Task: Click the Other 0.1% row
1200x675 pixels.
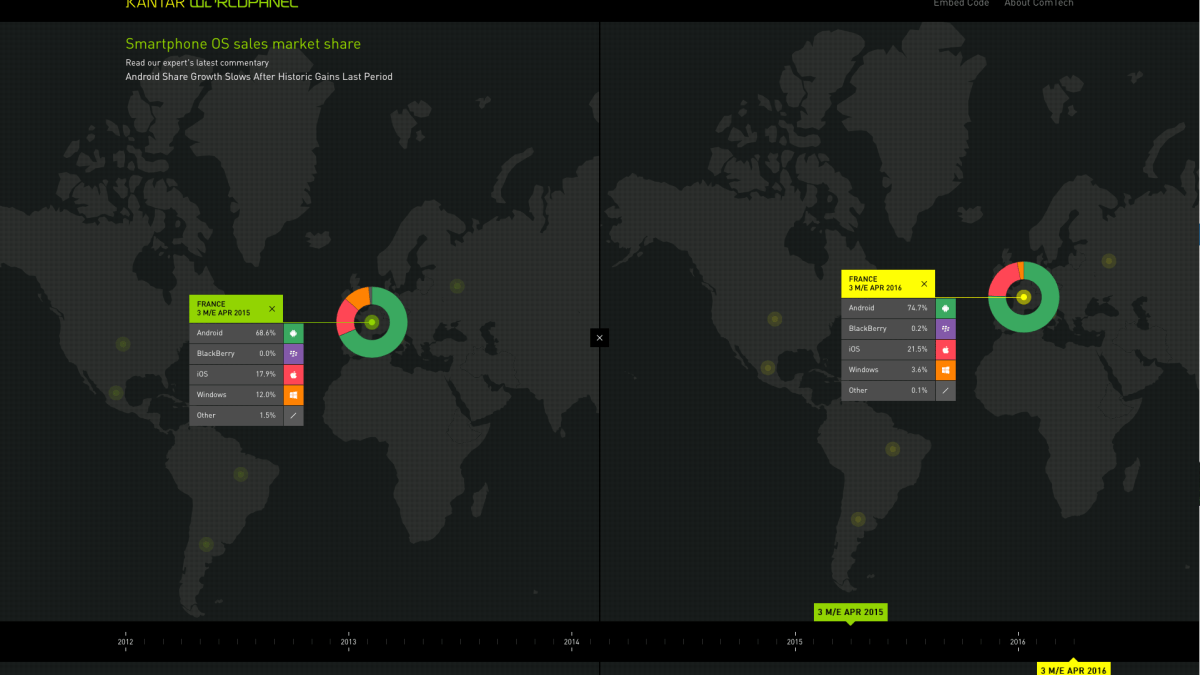Action: (x=898, y=390)
